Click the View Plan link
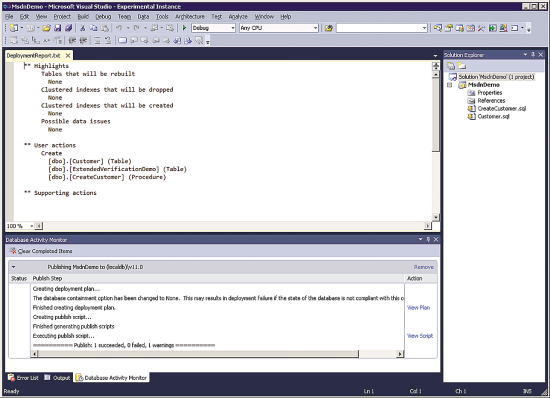Viewport: 550px width, 398px height. click(418, 308)
